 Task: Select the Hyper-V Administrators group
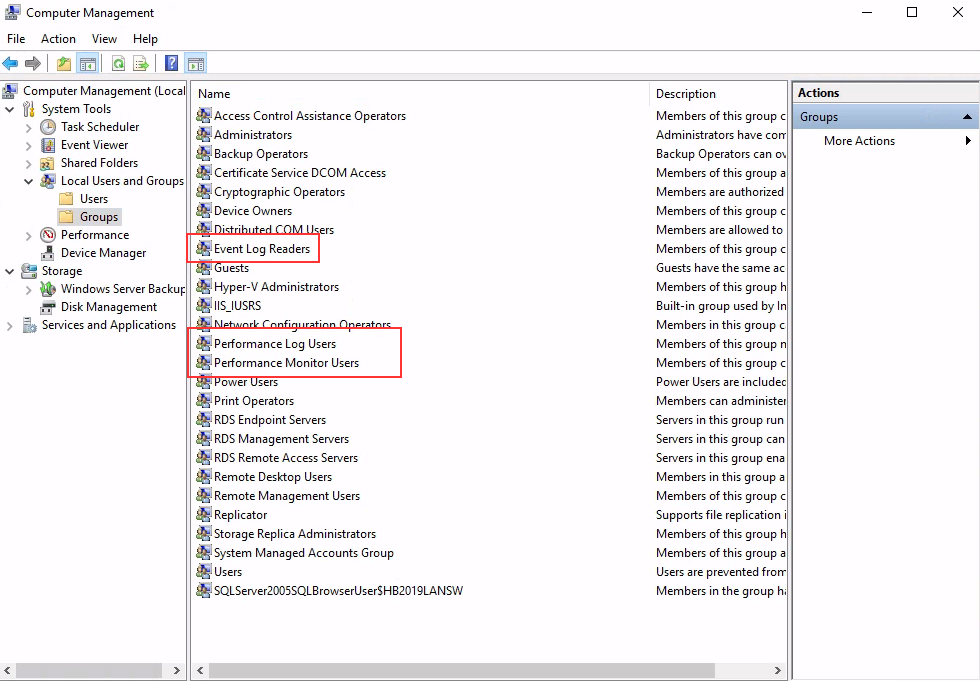tap(276, 287)
